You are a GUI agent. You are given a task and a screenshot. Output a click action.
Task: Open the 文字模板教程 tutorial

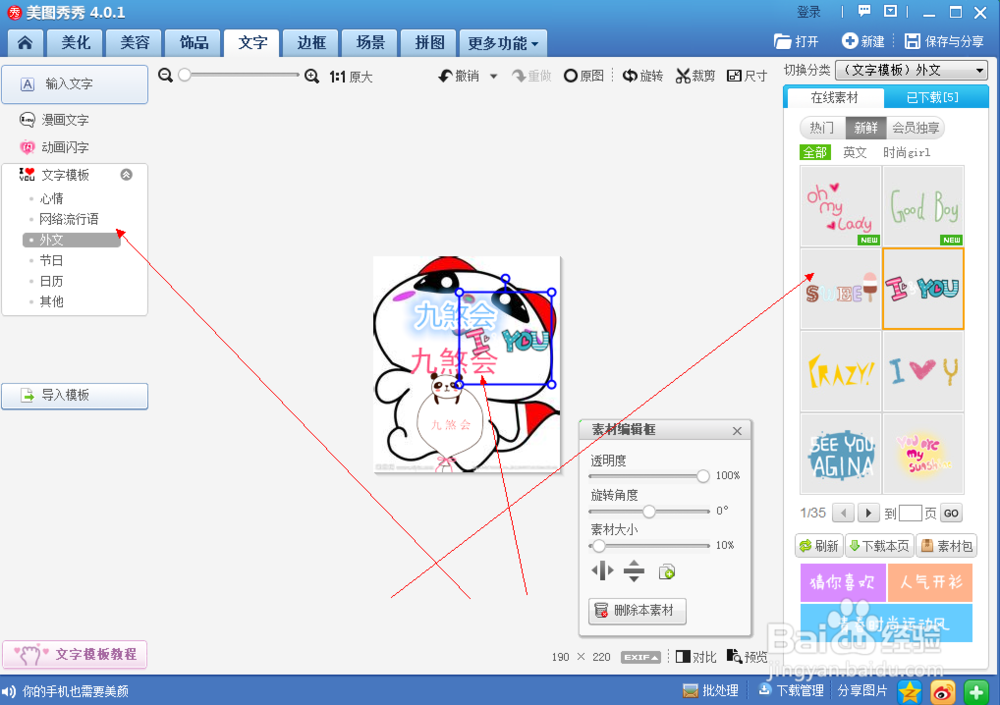[75, 654]
